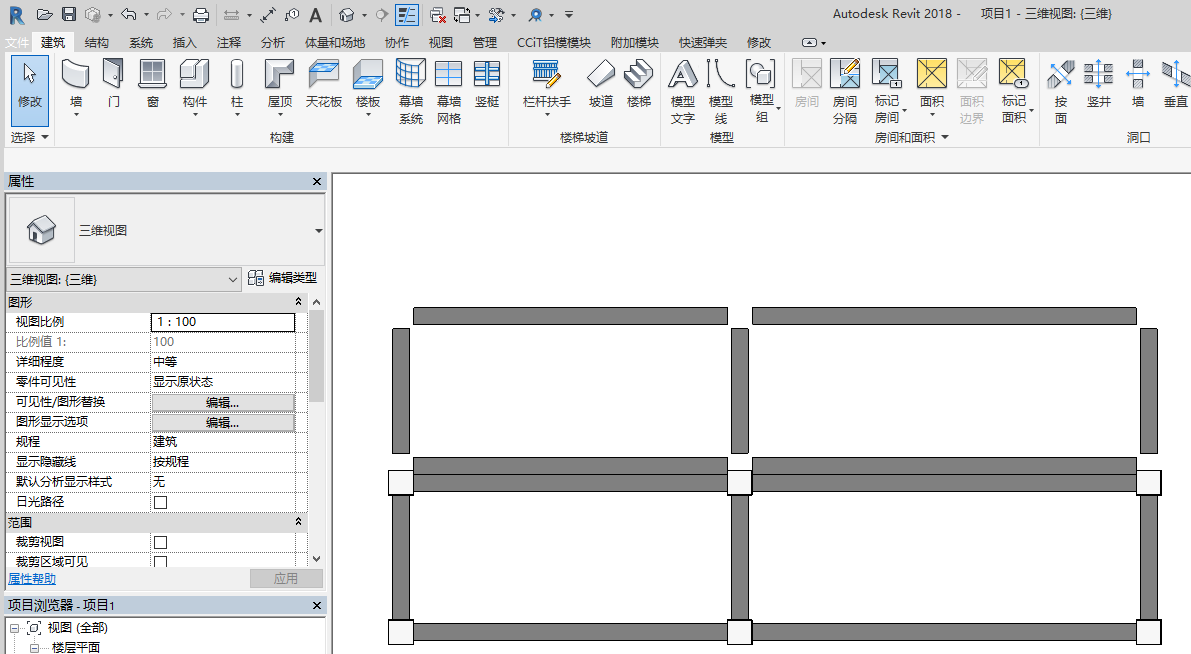
Task: Select the Window tool
Action: pos(153,84)
